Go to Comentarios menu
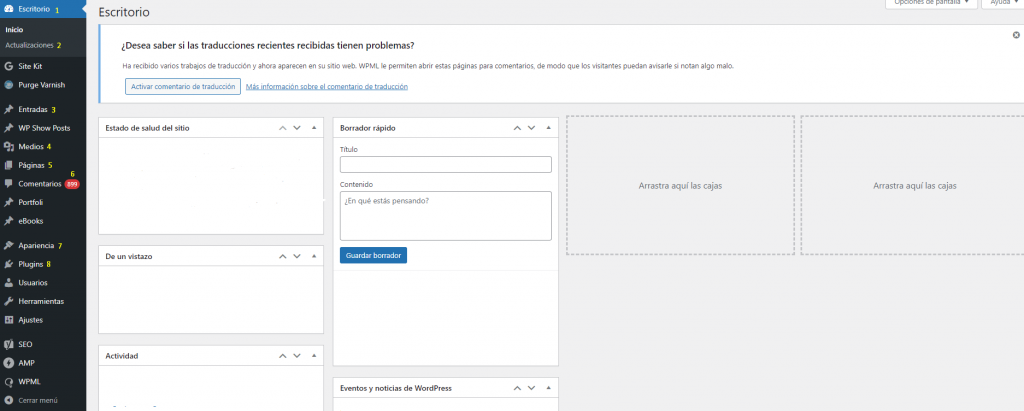This screenshot has width=1024, height=411. 42,184
